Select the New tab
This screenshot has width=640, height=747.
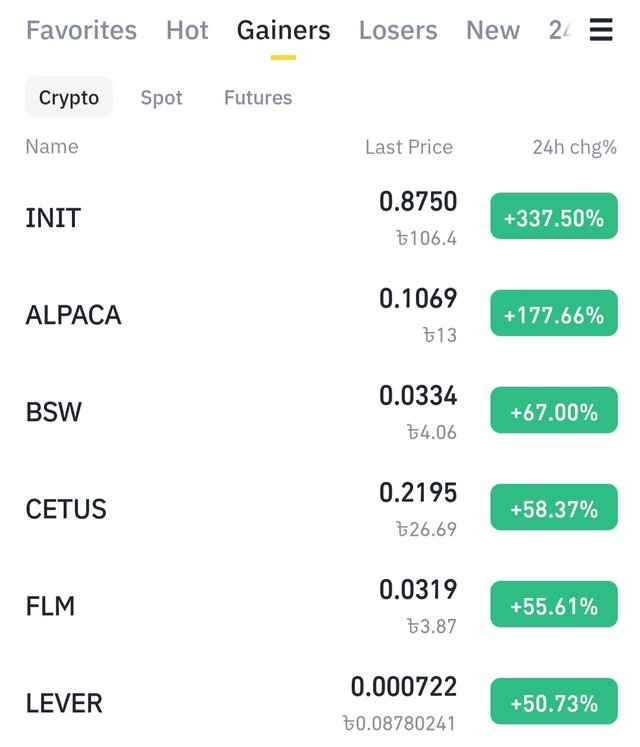(x=493, y=30)
